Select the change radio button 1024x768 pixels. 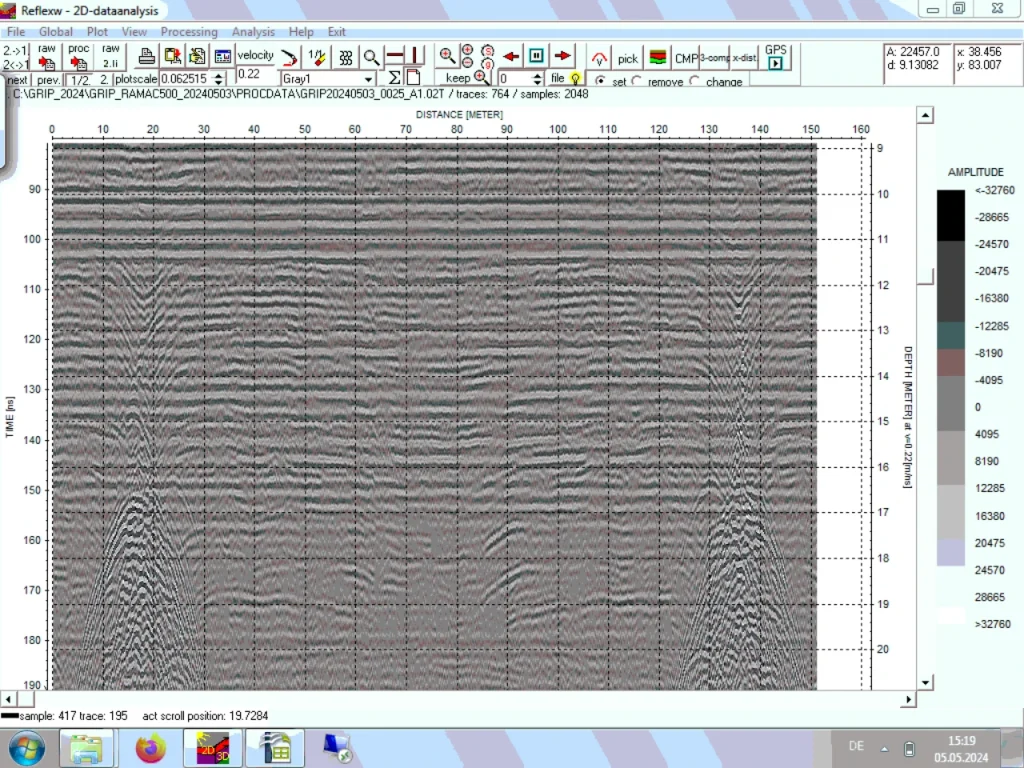(695, 81)
